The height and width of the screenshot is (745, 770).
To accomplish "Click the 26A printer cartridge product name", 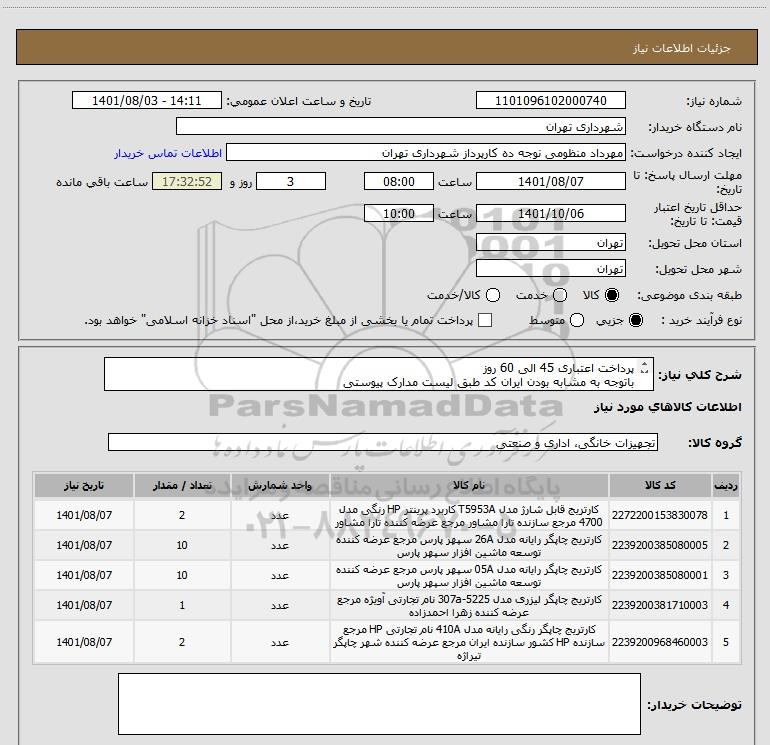I will 469,546.
